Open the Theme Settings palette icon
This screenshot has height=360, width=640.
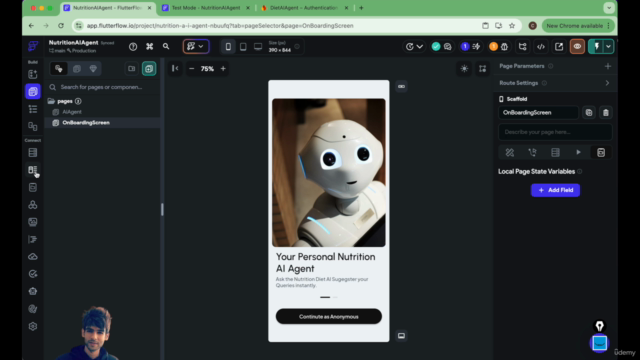point(33,309)
